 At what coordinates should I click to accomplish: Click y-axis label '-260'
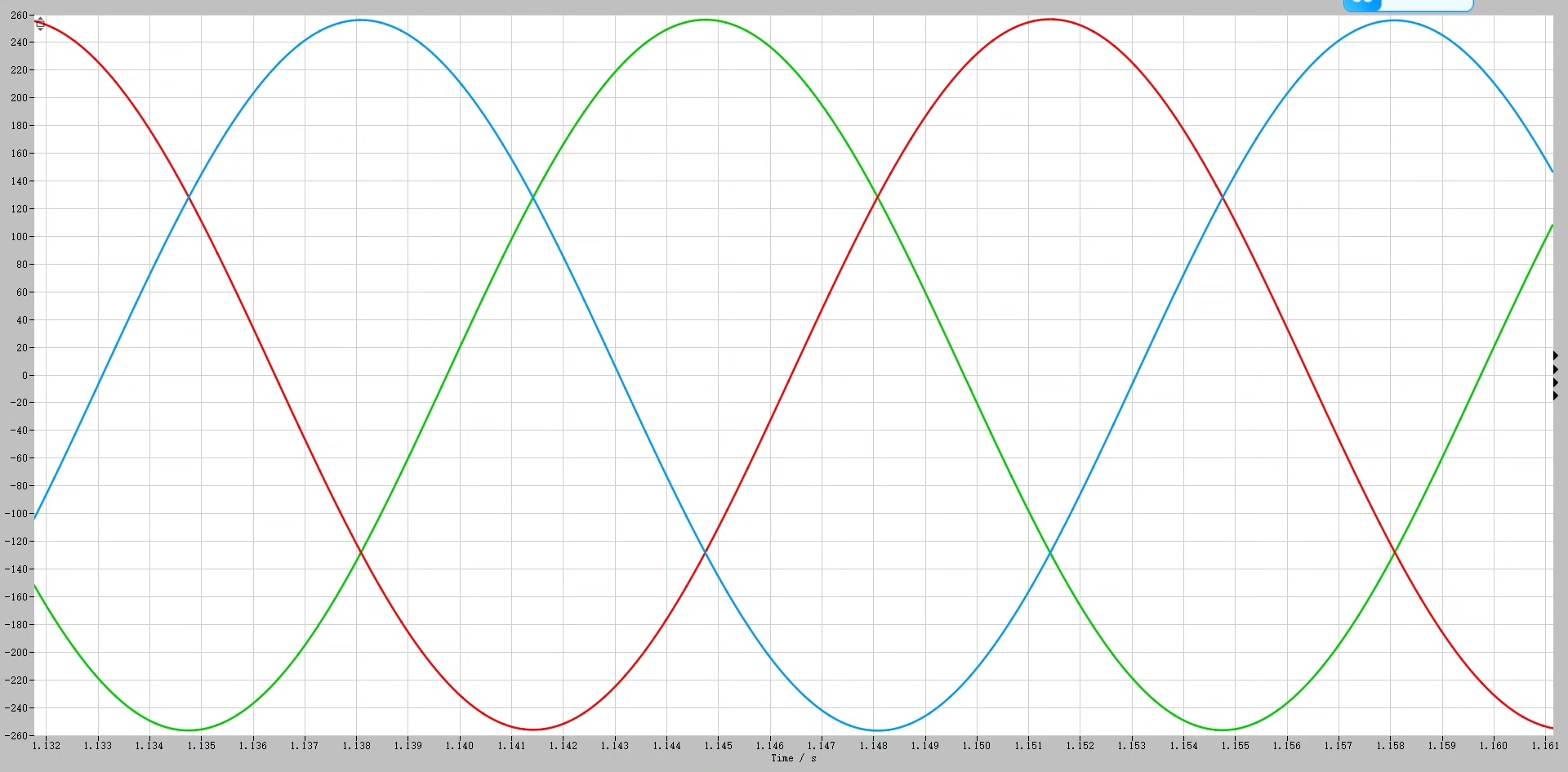point(16,735)
